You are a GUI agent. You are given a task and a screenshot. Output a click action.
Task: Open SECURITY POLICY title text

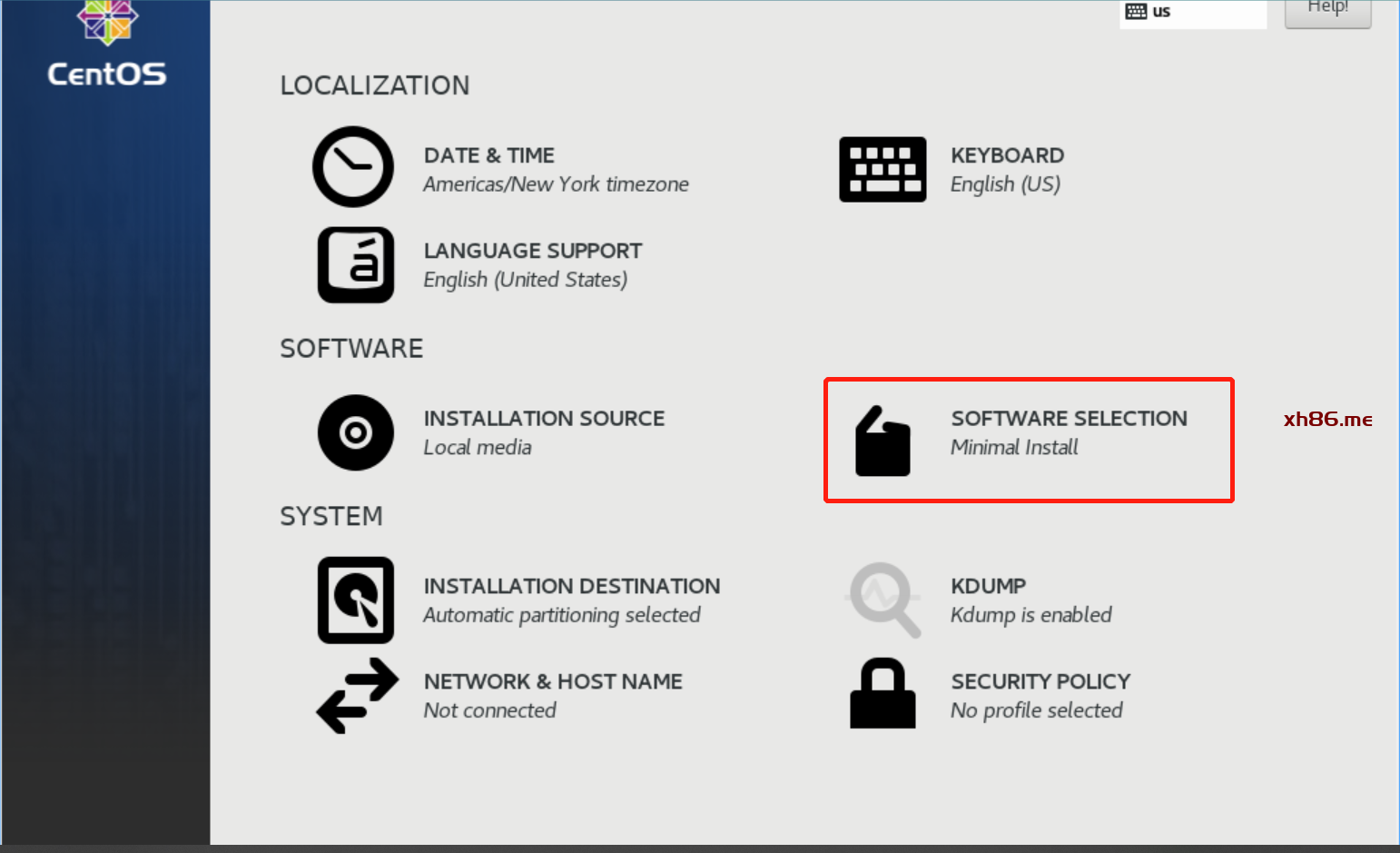(x=1040, y=681)
